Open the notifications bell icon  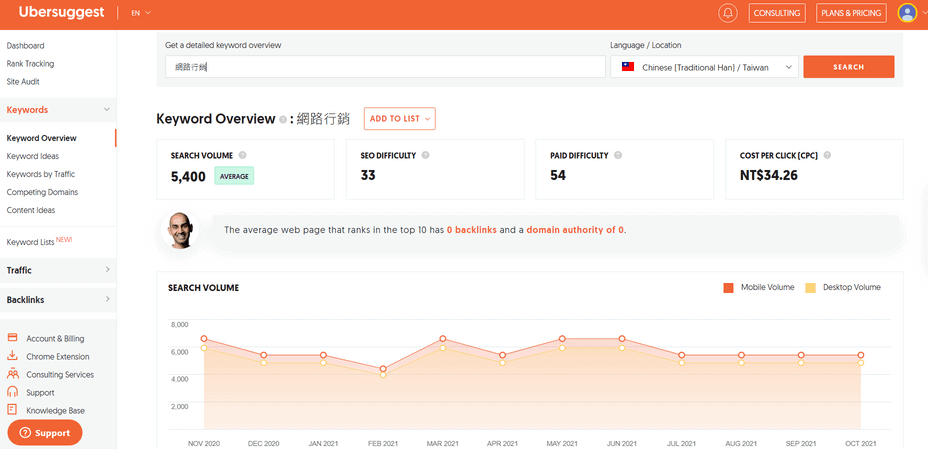[x=727, y=13]
